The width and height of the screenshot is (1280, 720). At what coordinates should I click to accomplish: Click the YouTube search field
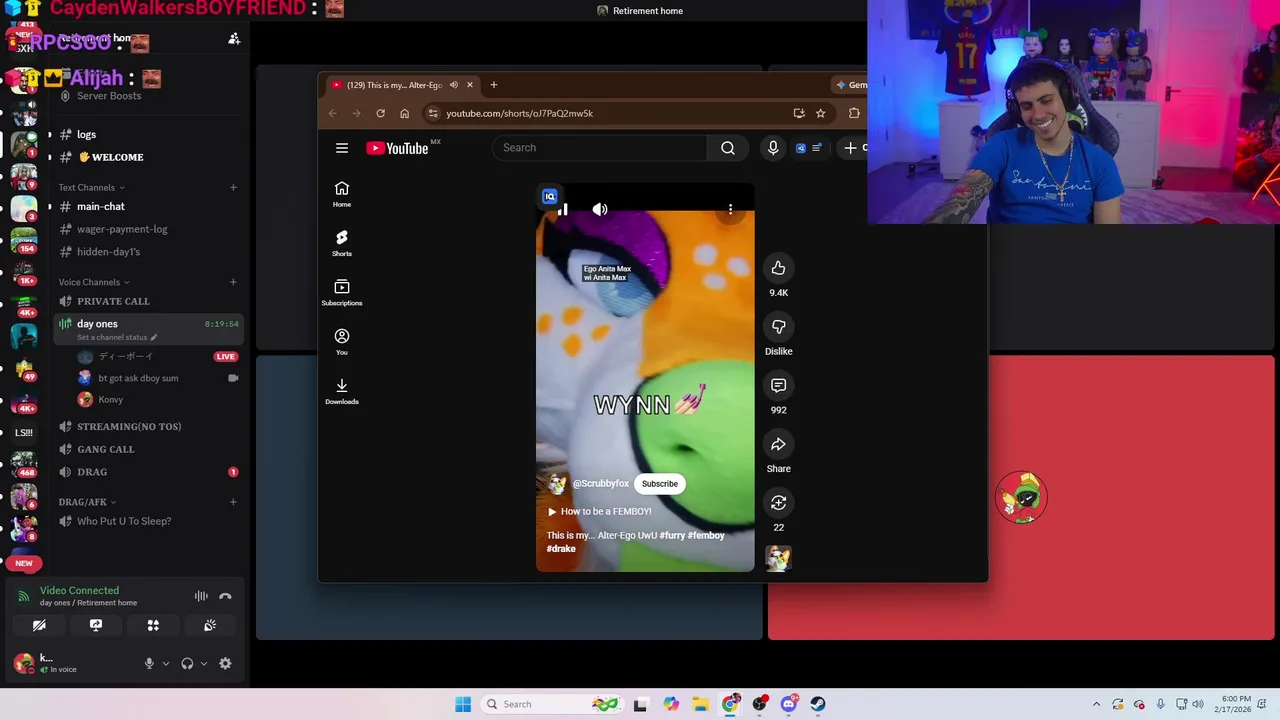pyautogui.click(x=600, y=148)
